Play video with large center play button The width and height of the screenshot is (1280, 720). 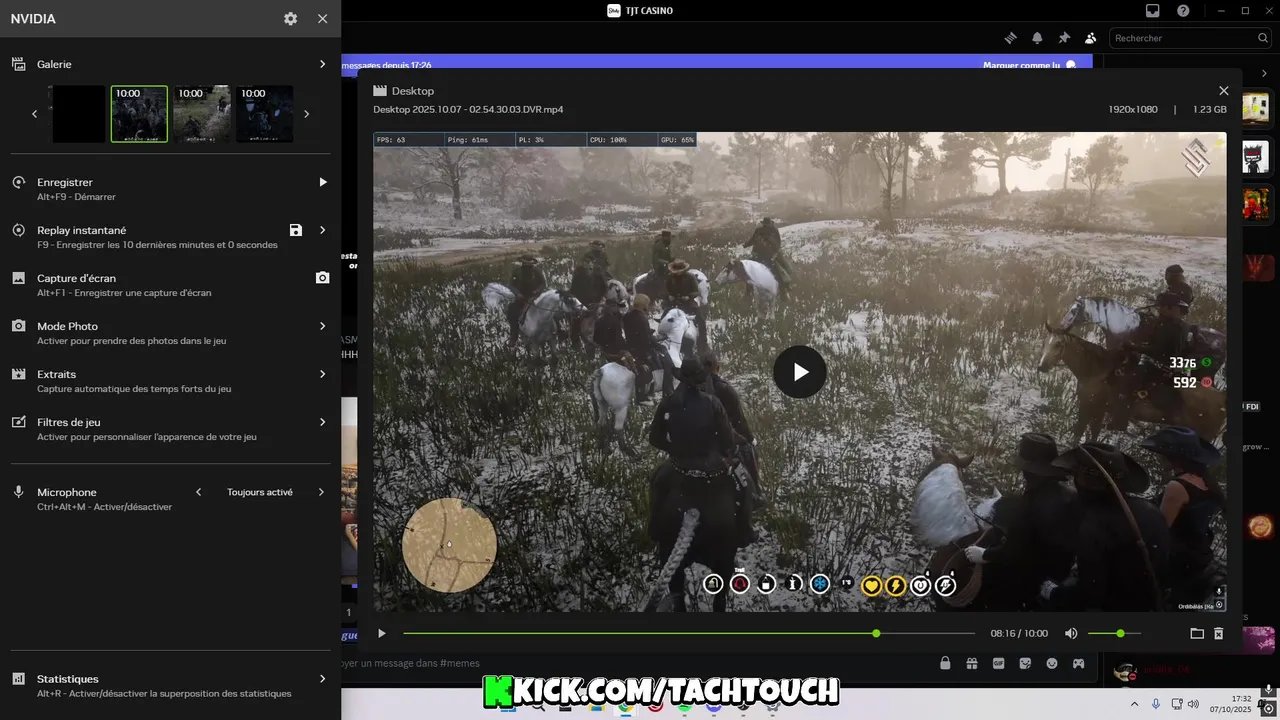[x=800, y=372]
